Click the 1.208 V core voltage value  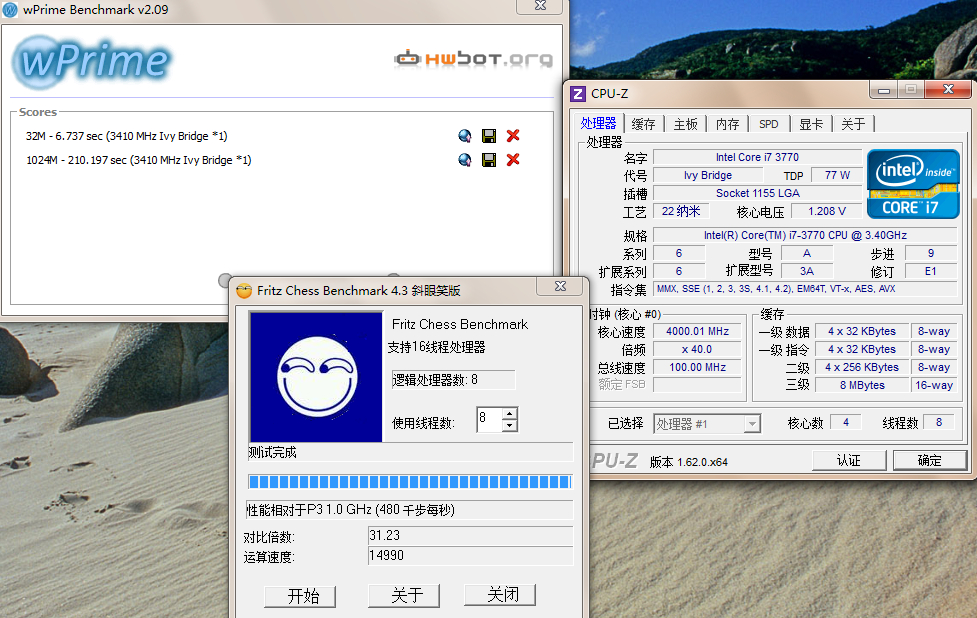coord(827,212)
